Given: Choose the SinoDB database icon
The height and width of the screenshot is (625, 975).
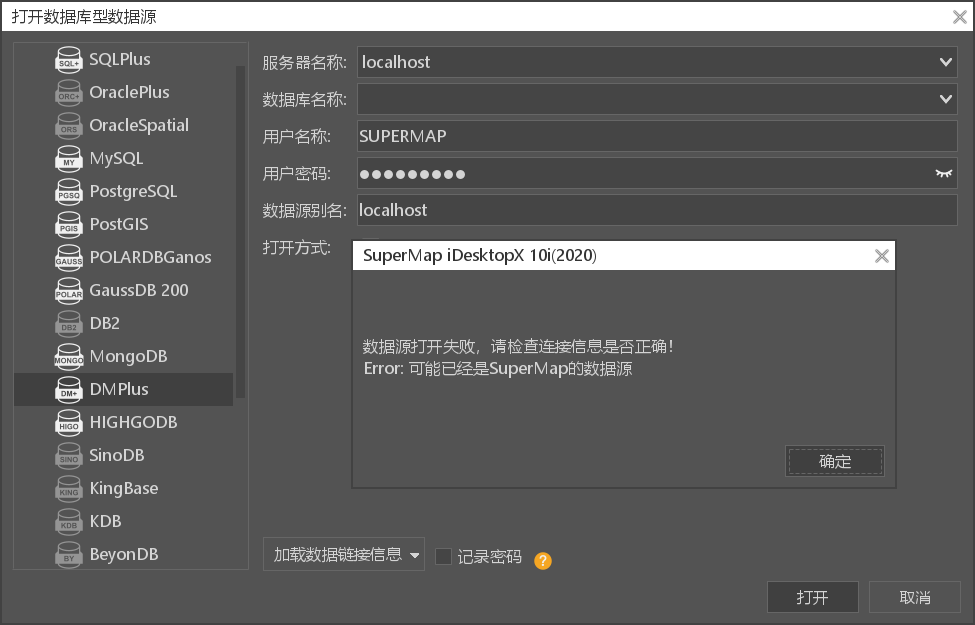Looking at the screenshot, I should (68, 455).
